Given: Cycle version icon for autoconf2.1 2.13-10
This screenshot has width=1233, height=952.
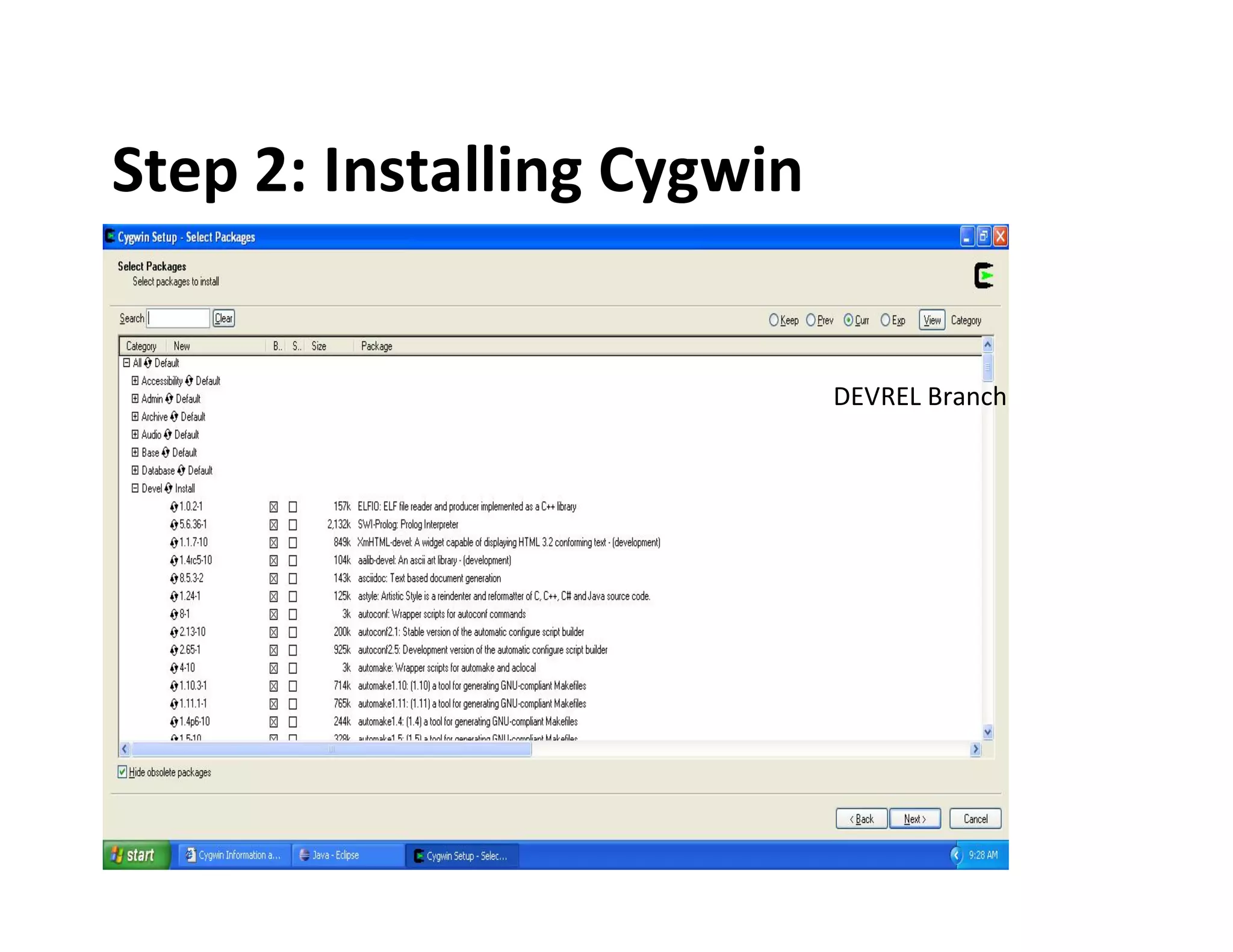Looking at the screenshot, I should [x=174, y=632].
